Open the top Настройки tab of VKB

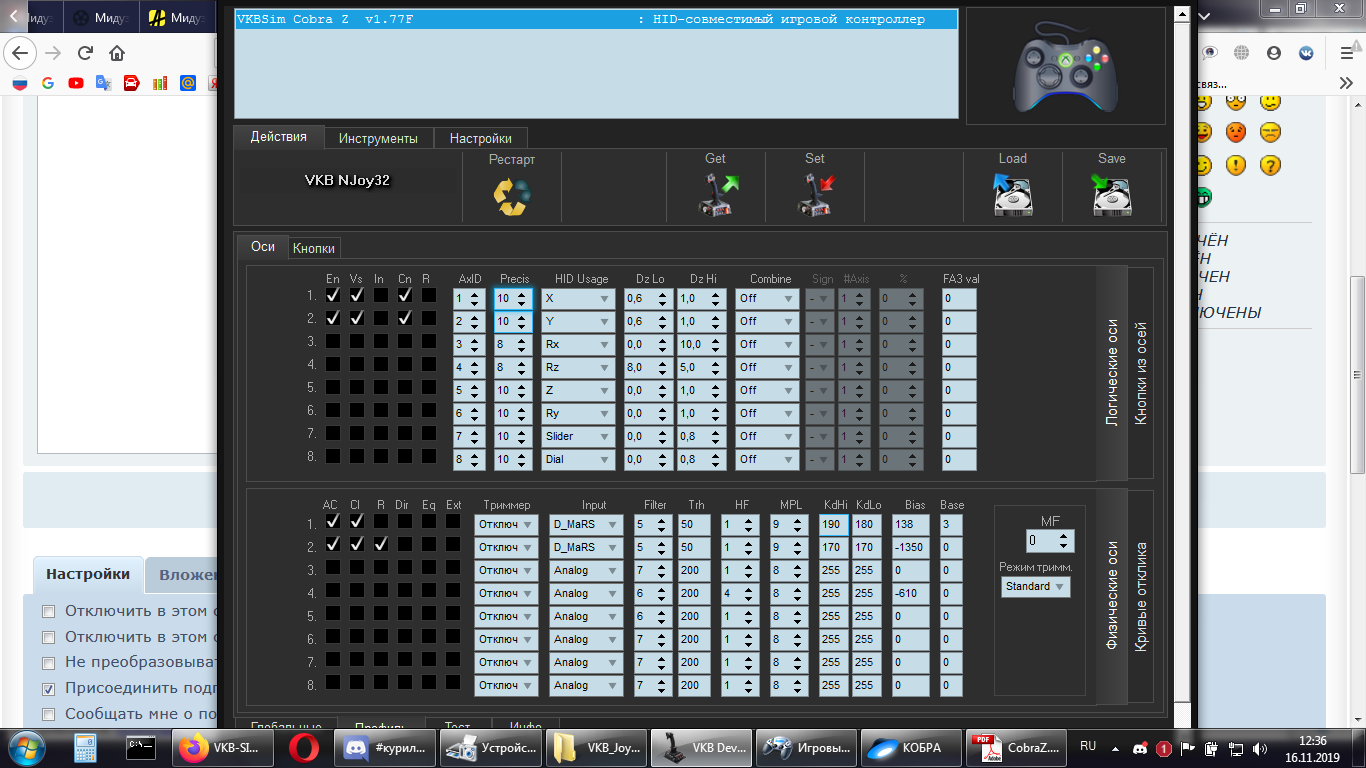(480, 139)
